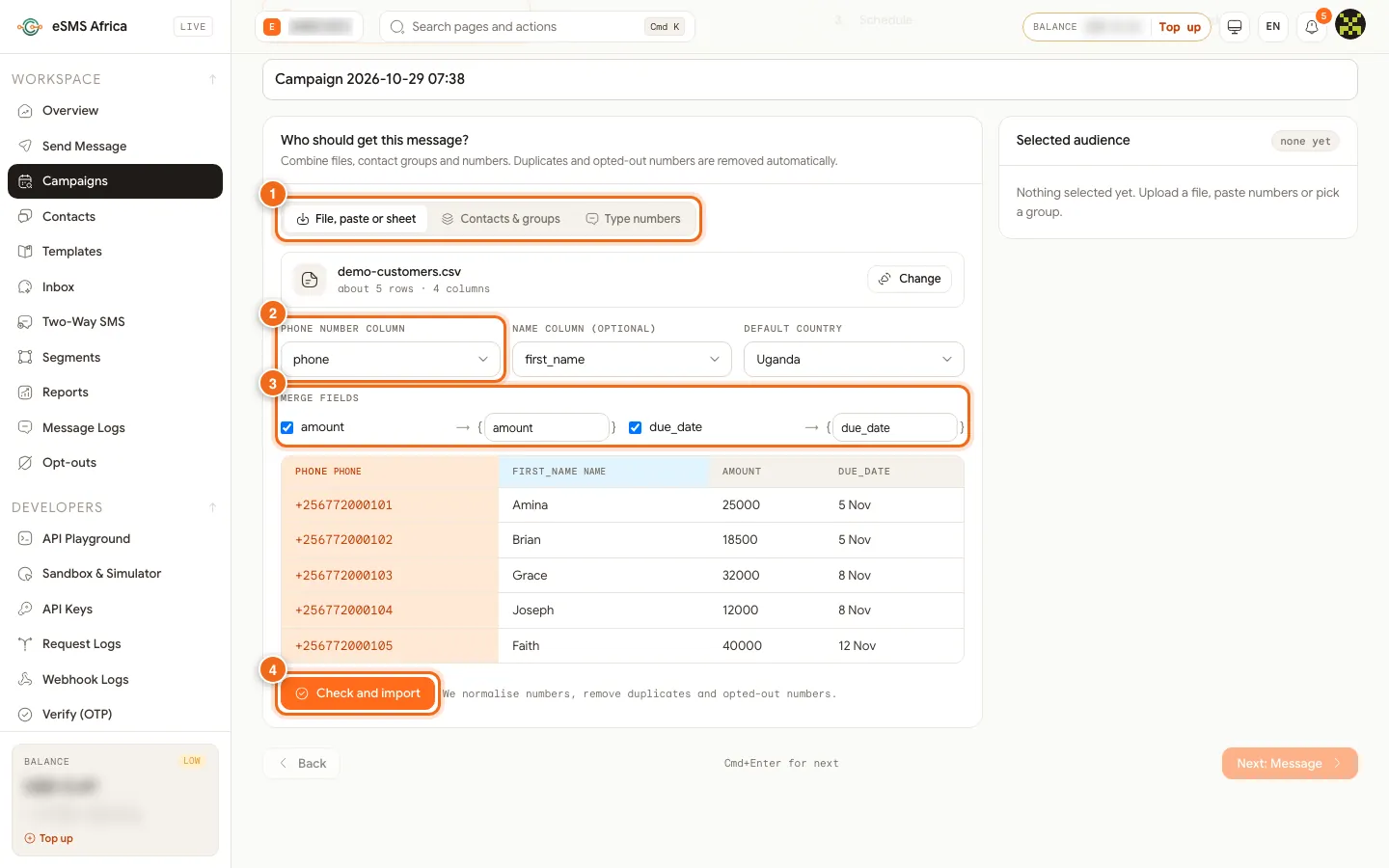Click the Verify (OTP) check icon

point(25,715)
